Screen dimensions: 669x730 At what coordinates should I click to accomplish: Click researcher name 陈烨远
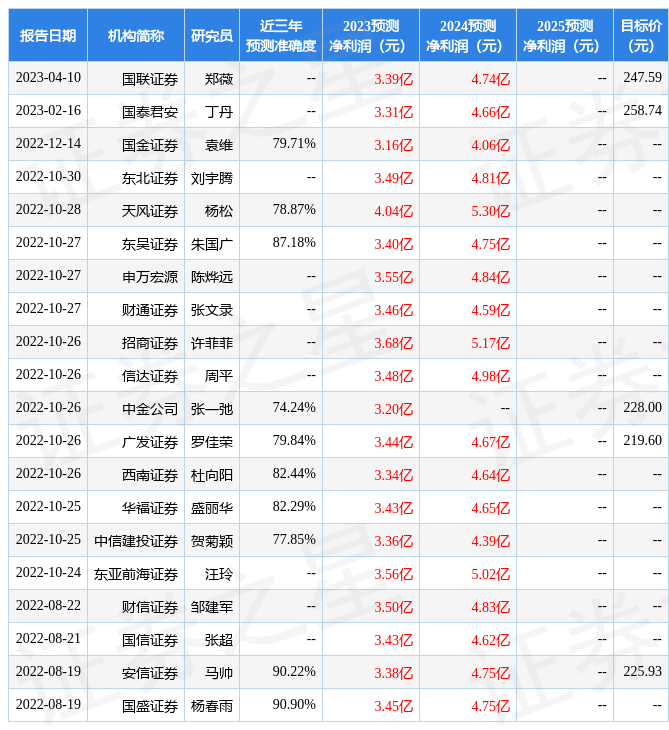pyautogui.click(x=212, y=277)
